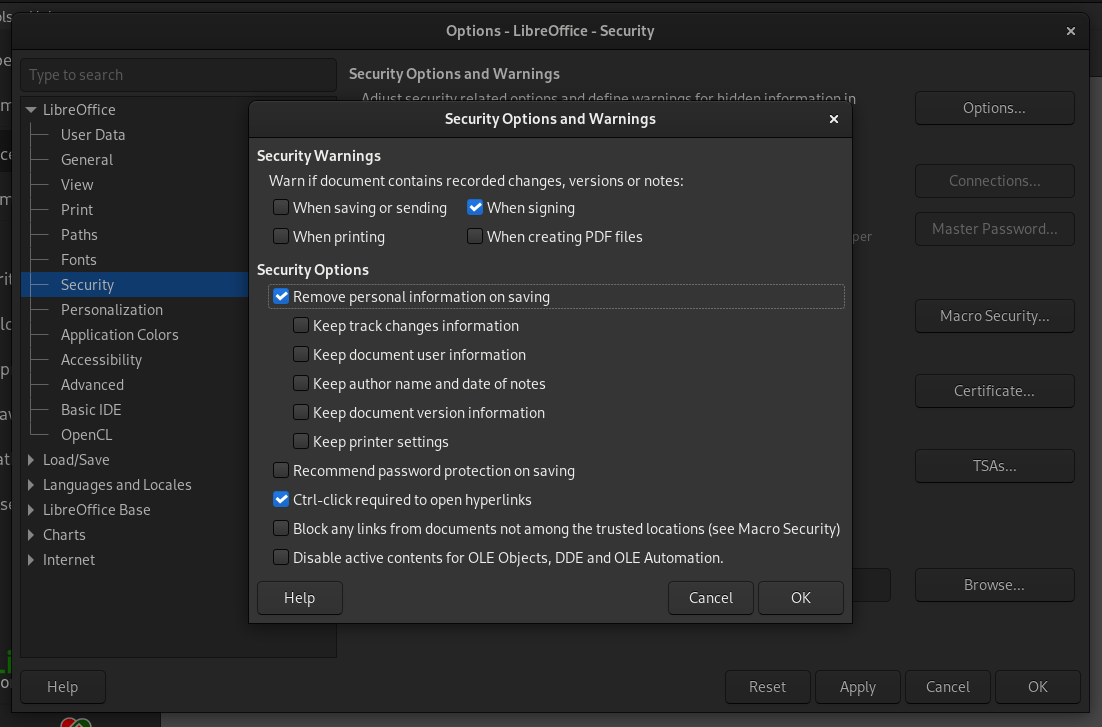This screenshot has width=1102, height=727.
Task: Open the Basic IDE settings page
Action: [90, 409]
